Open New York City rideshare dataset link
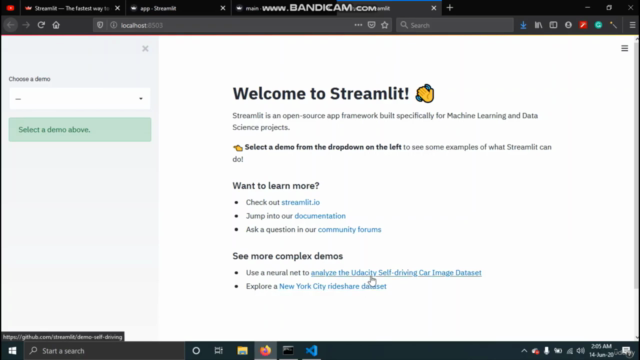 pos(333,286)
